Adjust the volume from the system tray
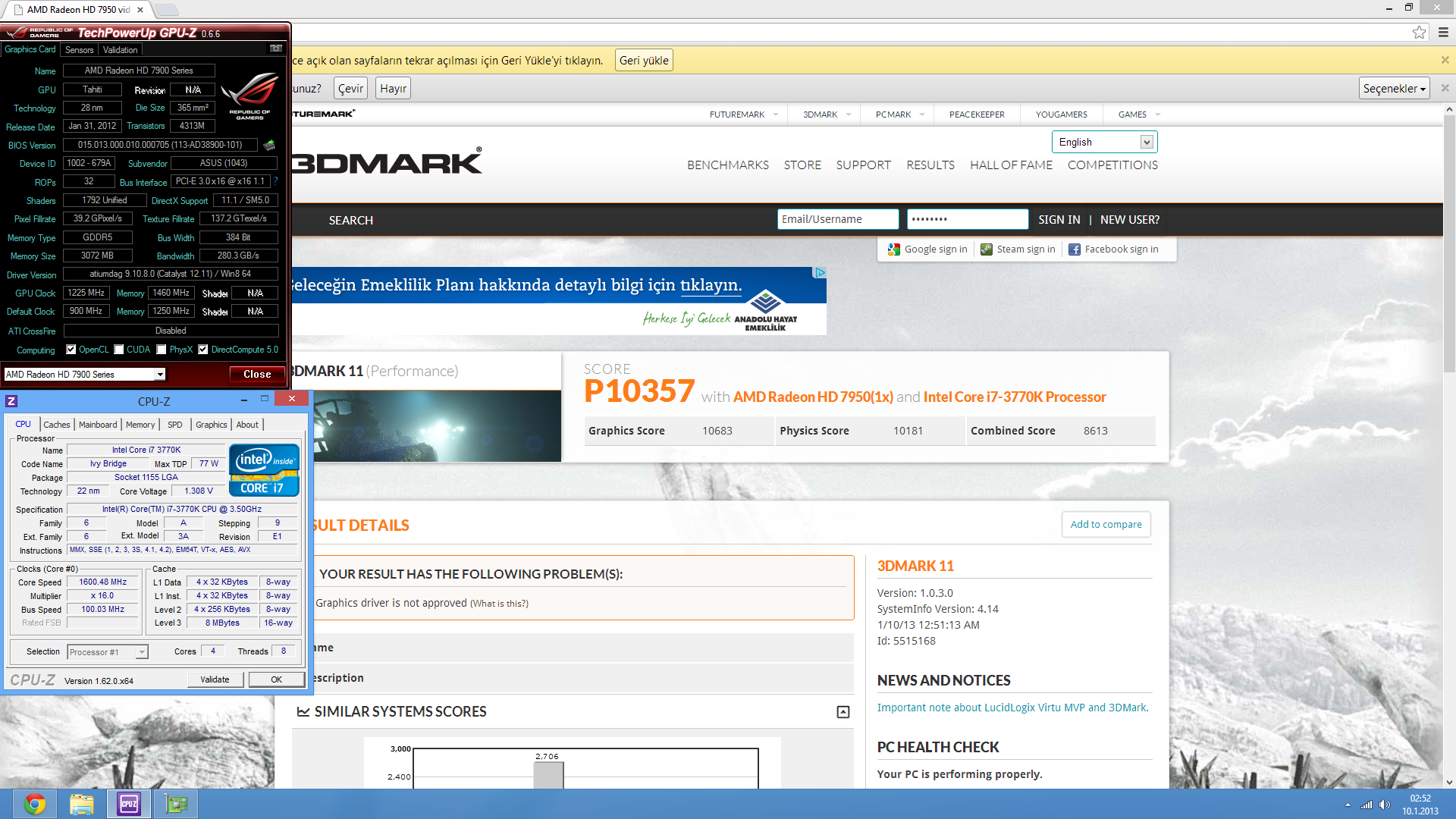The height and width of the screenshot is (819, 1456). [x=1384, y=805]
